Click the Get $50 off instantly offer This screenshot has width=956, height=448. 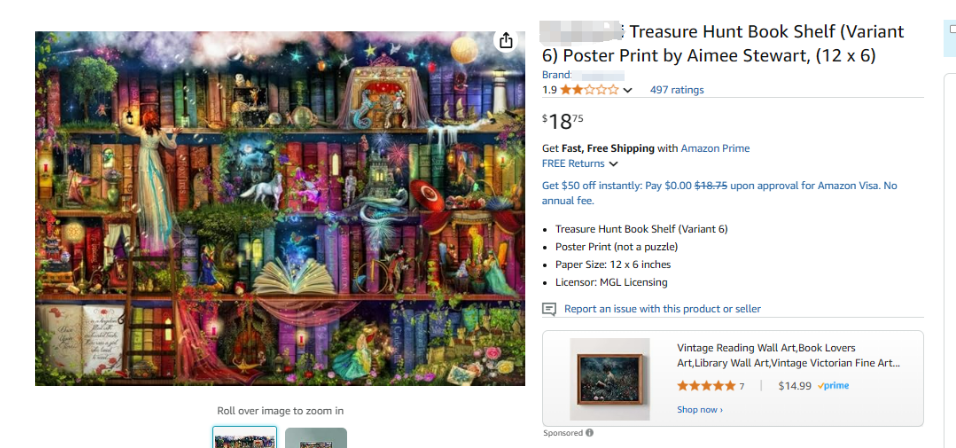tap(719, 193)
